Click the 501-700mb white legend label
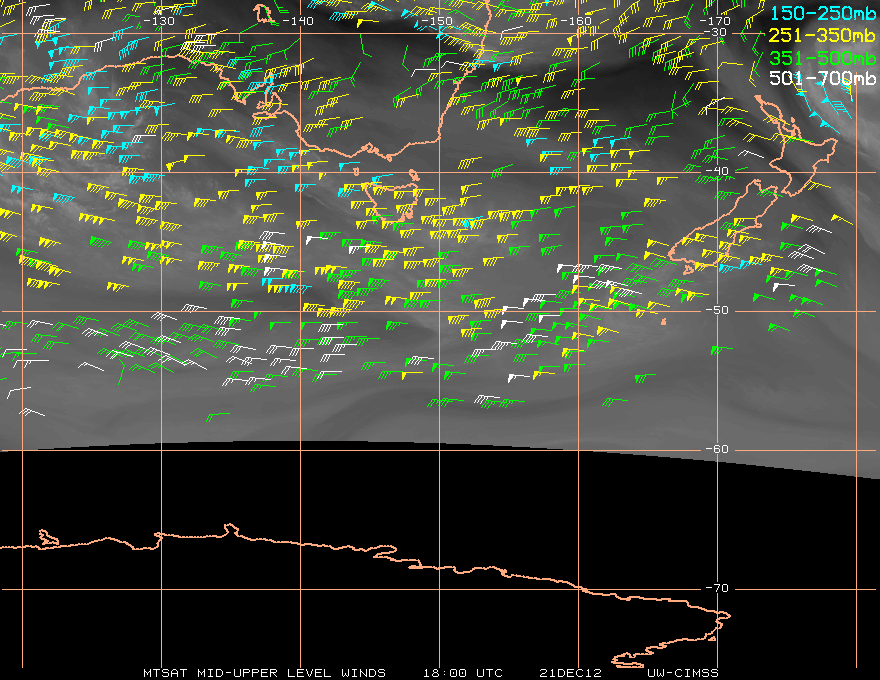 coord(822,78)
